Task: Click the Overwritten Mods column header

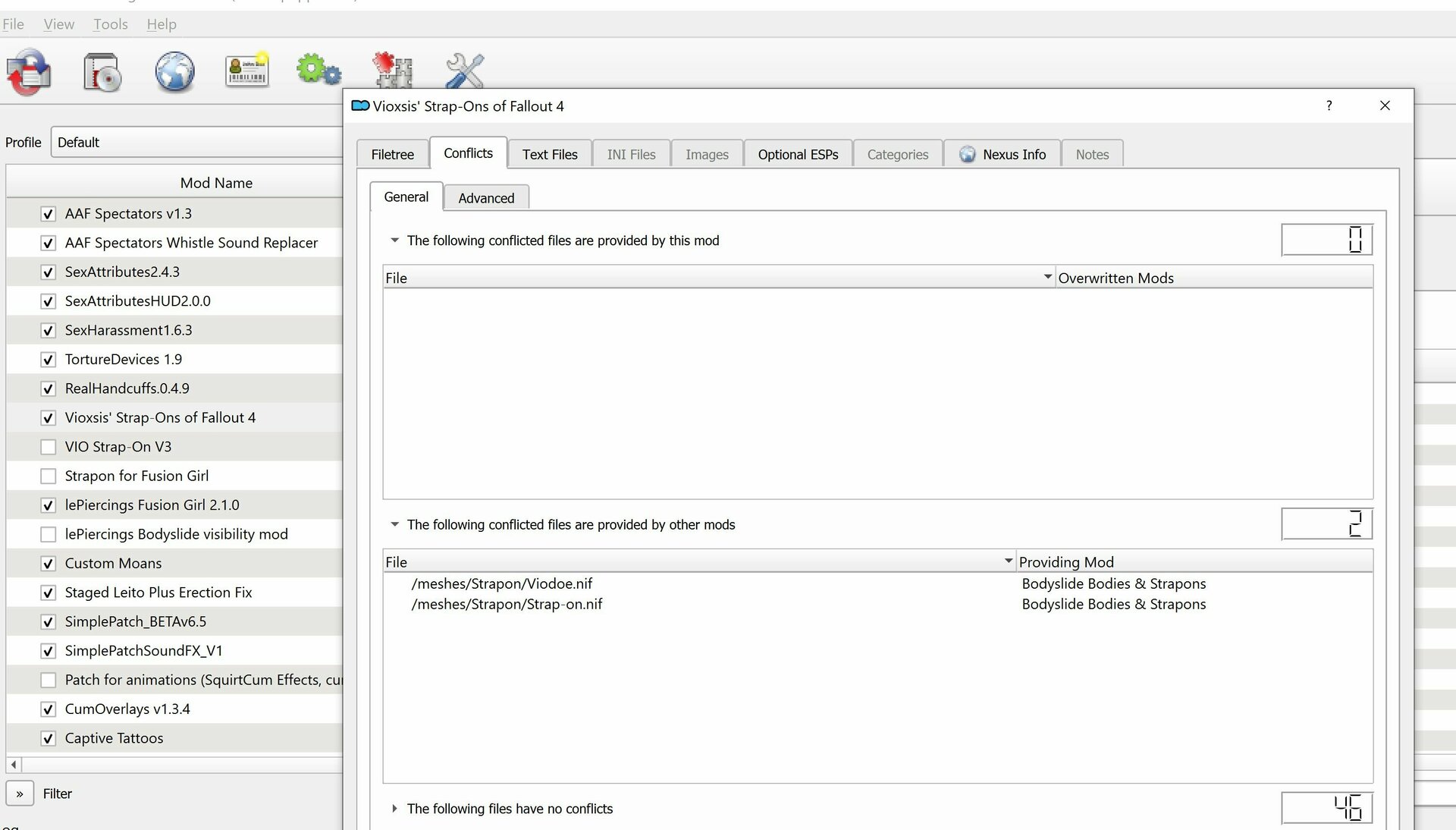Action: pyautogui.click(x=1213, y=278)
